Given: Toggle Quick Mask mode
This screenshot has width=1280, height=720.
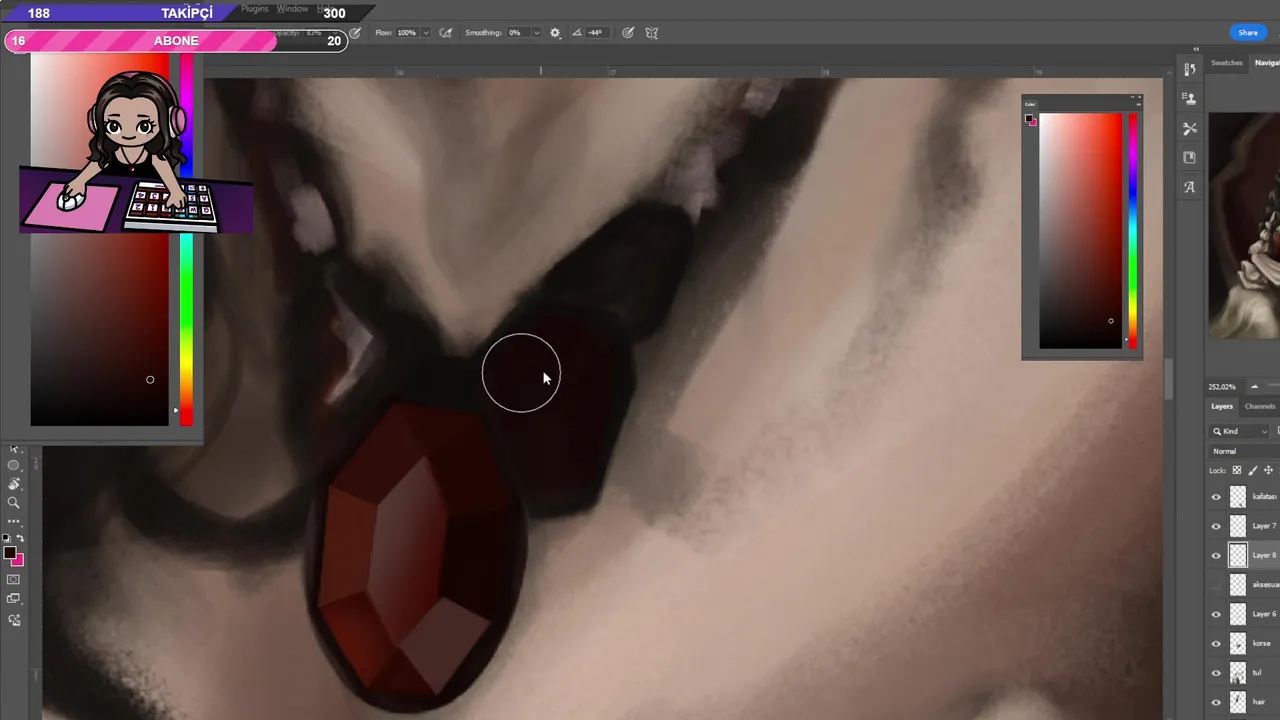Looking at the screenshot, I should (14, 579).
